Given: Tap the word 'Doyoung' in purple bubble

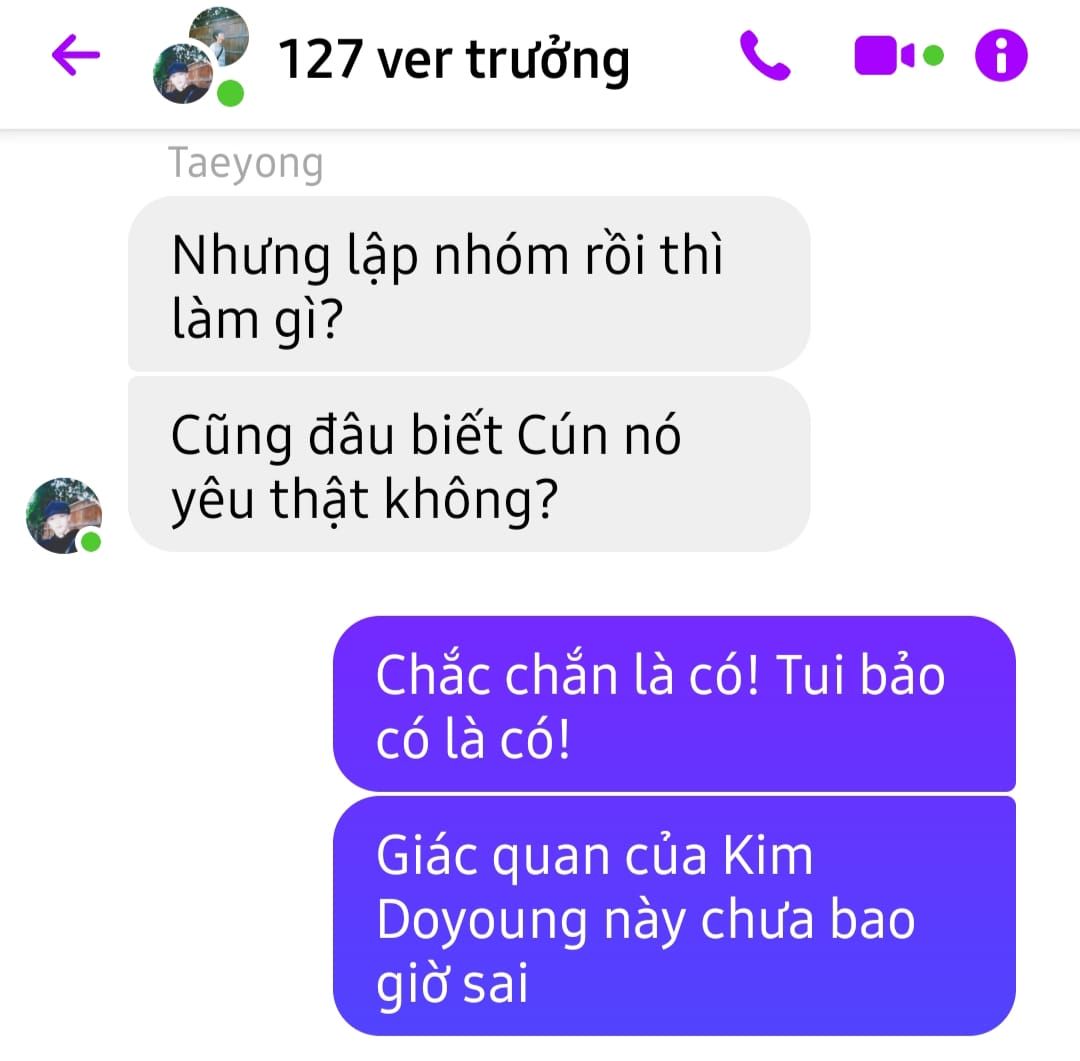Looking at the screenshot, I should click(481, 920).
